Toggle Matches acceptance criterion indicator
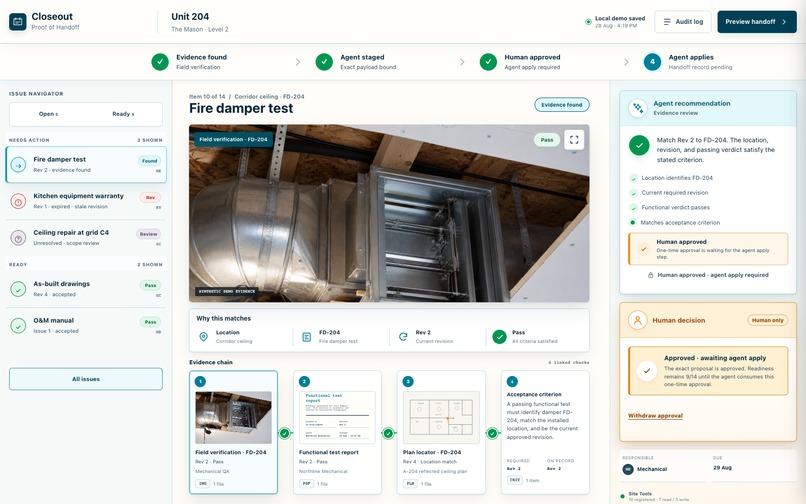 [633, 223]
